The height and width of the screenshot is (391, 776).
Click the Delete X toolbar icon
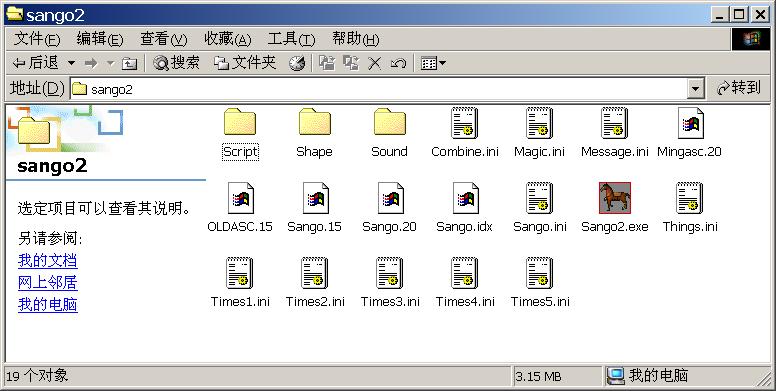pos(375,63)
